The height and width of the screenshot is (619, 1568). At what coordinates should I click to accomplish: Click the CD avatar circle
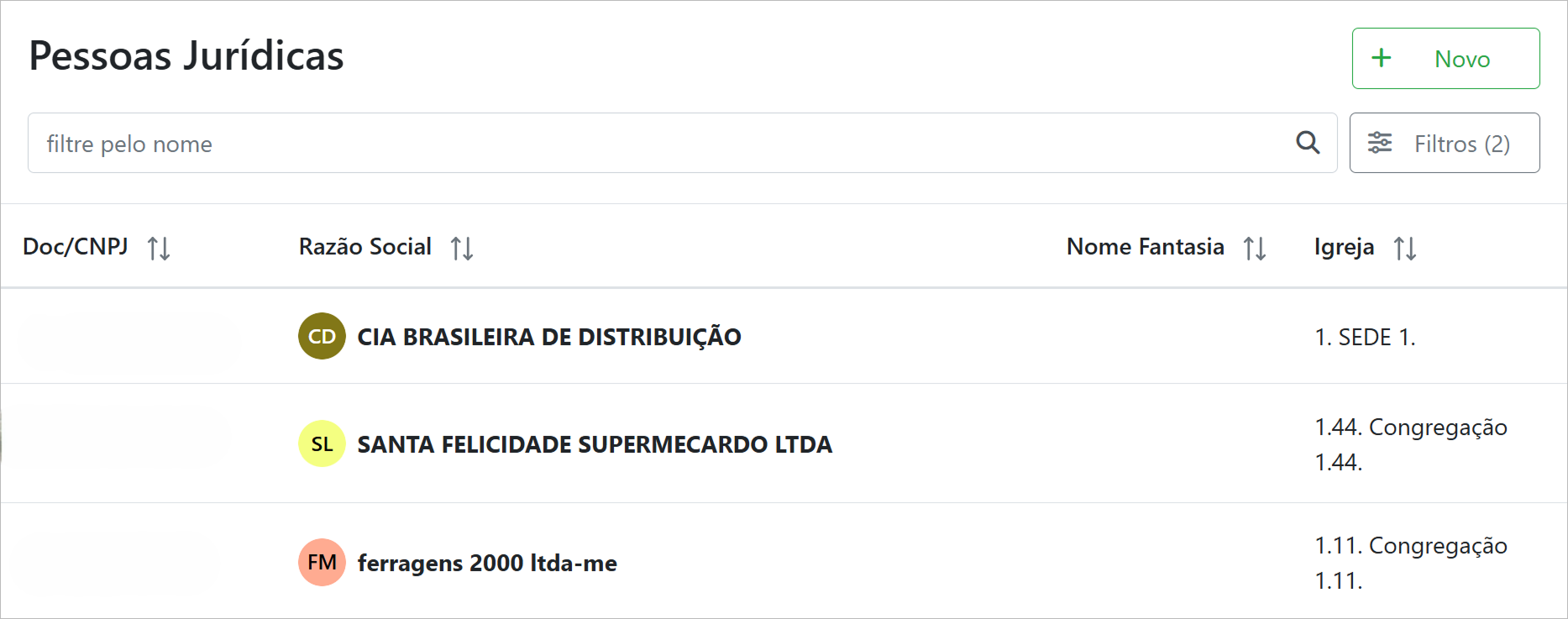coord(322,336)
